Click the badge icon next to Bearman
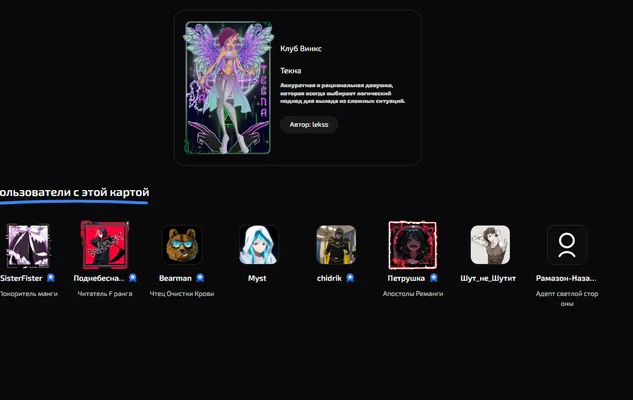 pos(200,278)
